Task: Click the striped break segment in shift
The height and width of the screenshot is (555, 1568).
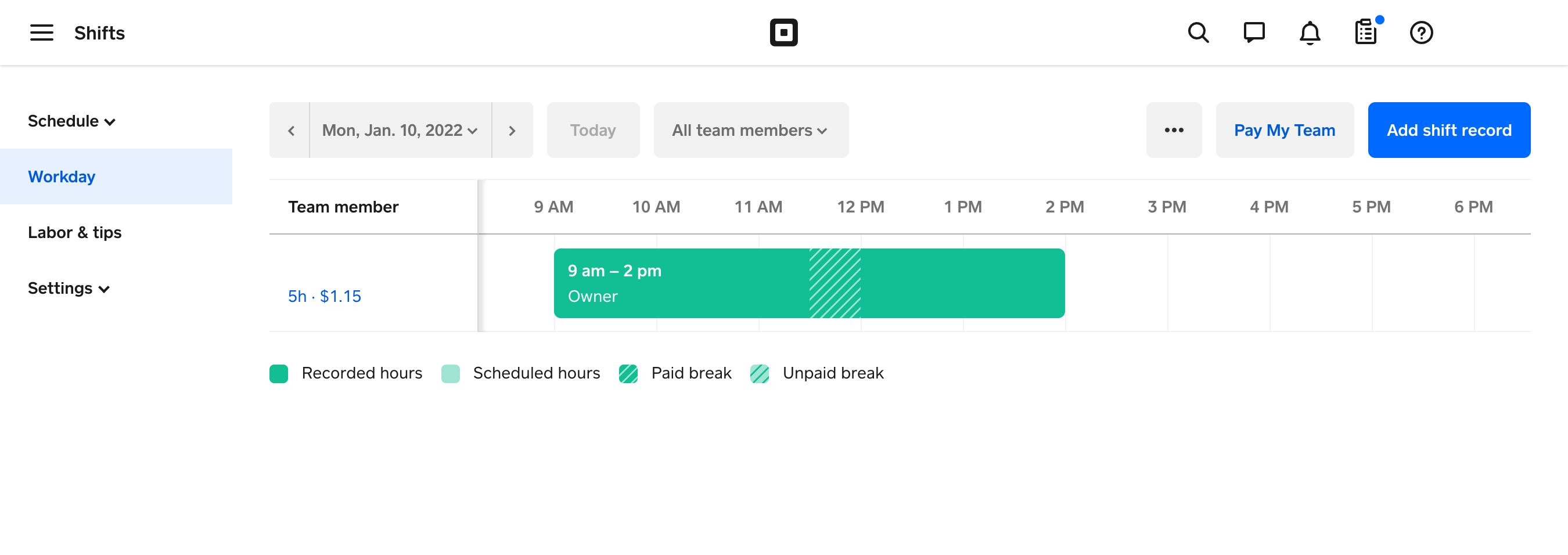Action: tap(835, 283)
